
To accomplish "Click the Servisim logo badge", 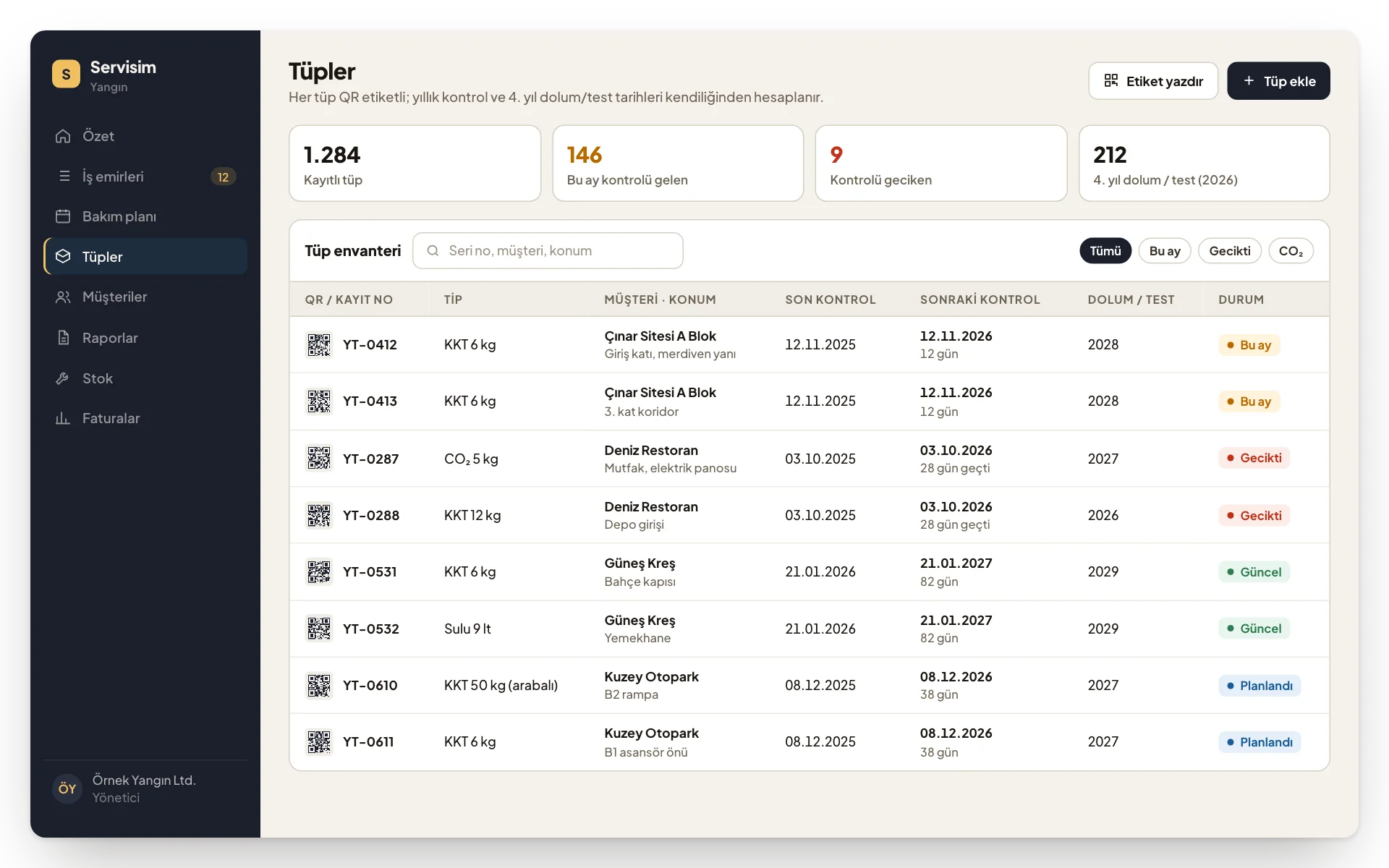I will [x=66, y=74].
